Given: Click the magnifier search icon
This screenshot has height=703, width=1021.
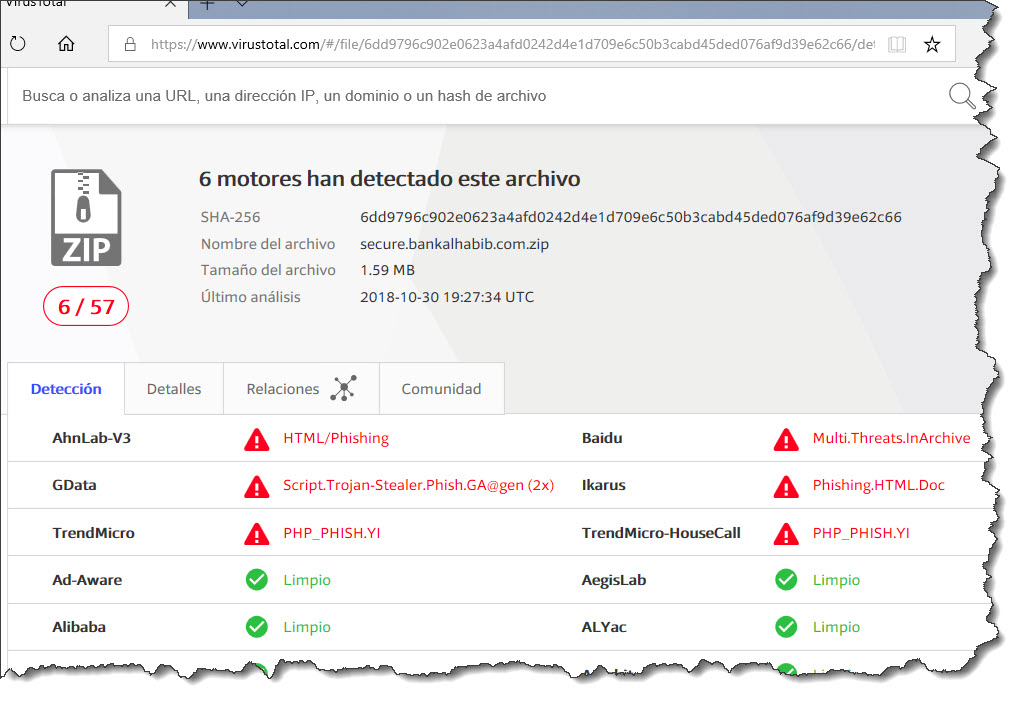Looking at the screenshot, I should click(x=962, y=96).
